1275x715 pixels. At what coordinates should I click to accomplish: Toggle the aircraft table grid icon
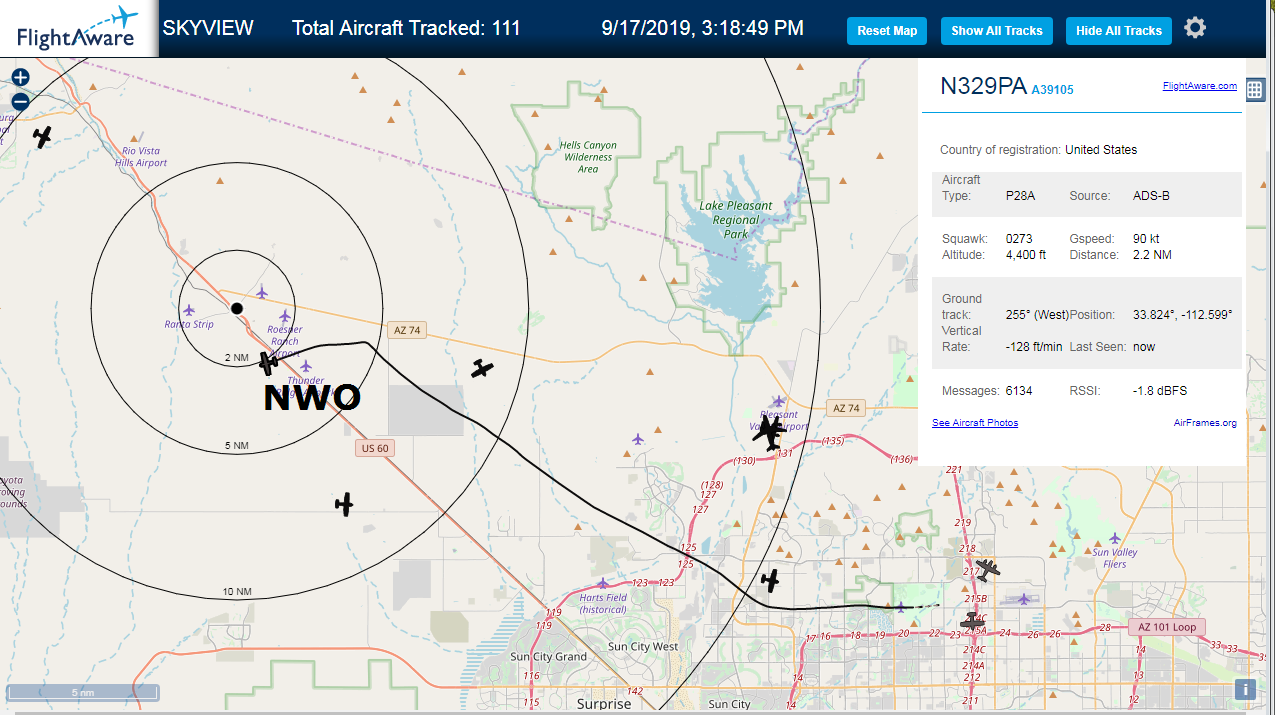pyautogui.click(x=1255, y=89)
